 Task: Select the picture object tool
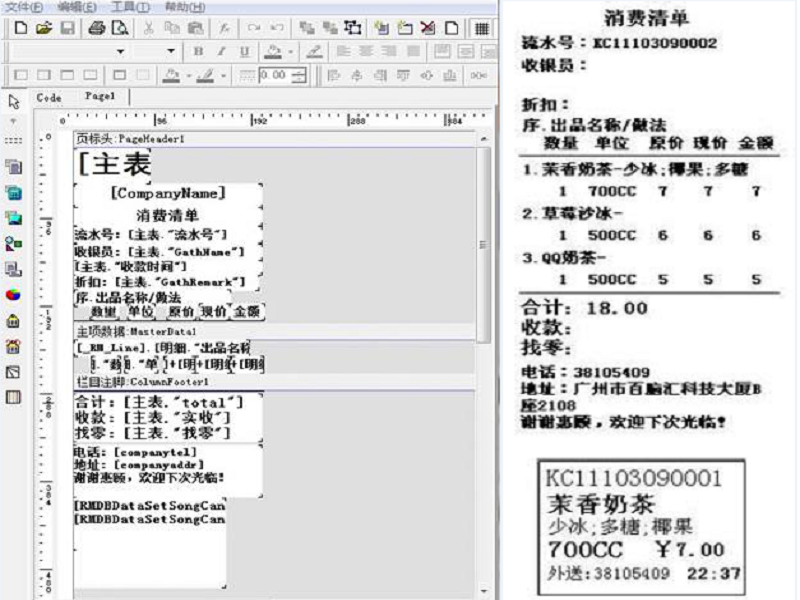coord(14,217)
